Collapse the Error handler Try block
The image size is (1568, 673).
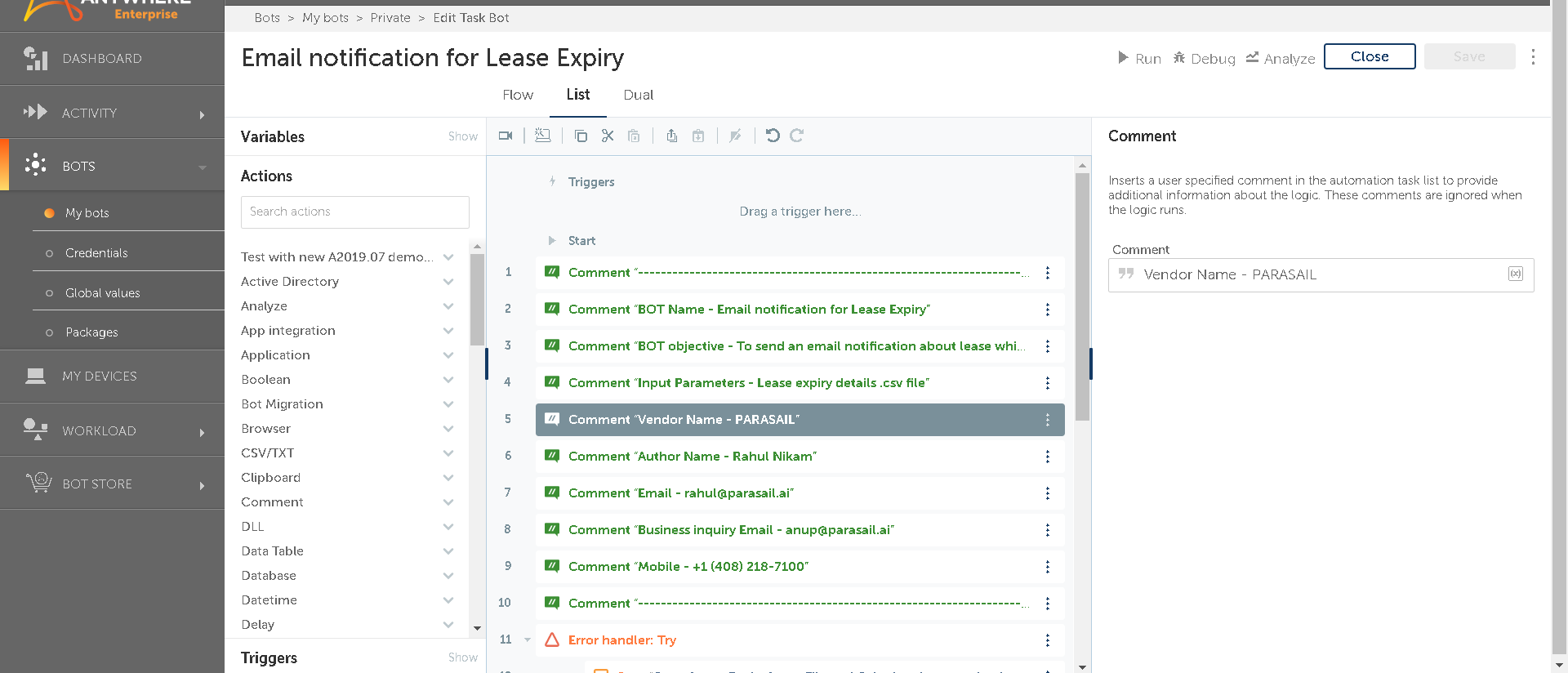(528, 640)
